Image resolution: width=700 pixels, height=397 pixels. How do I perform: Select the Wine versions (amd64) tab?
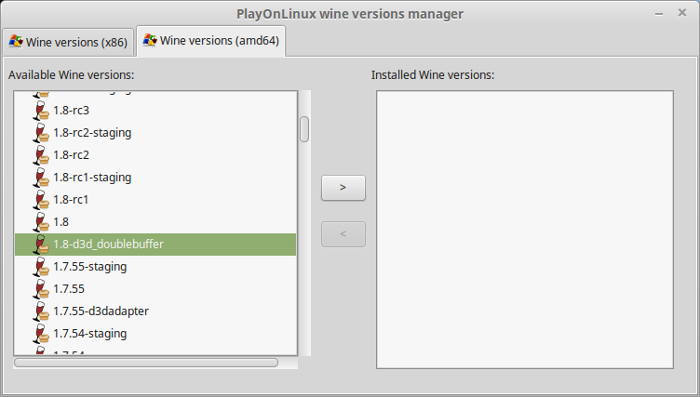click(211, 41)
